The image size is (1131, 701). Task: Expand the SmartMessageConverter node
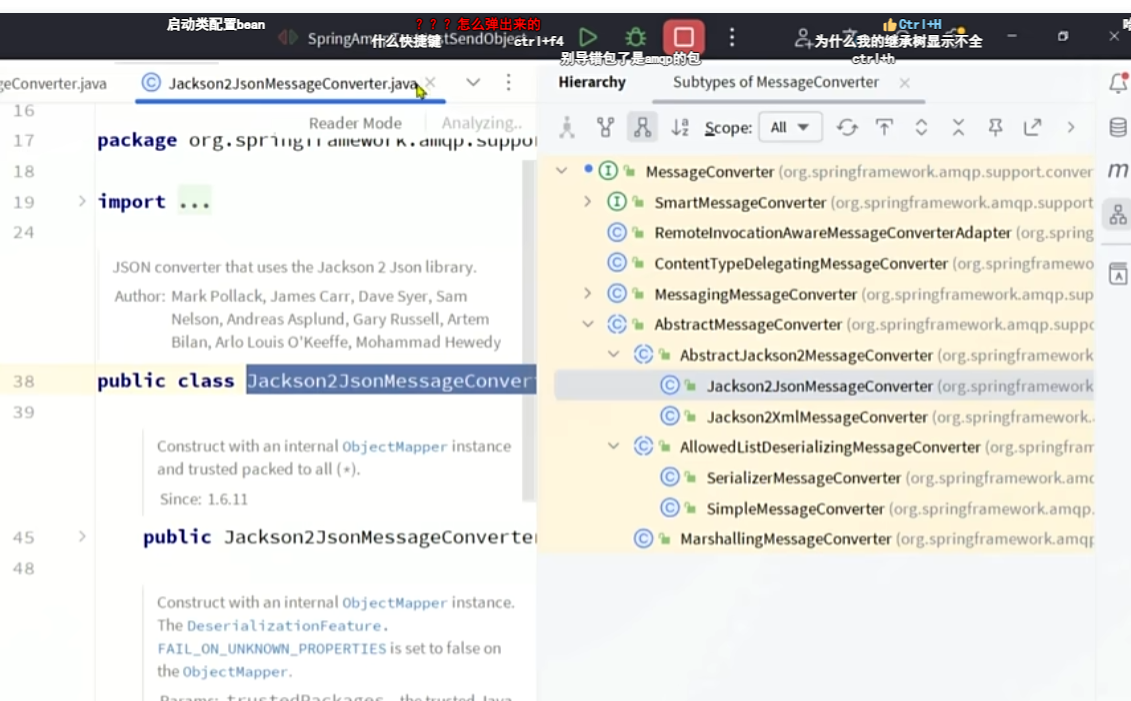pyautogui.click(x=587, y=202)
